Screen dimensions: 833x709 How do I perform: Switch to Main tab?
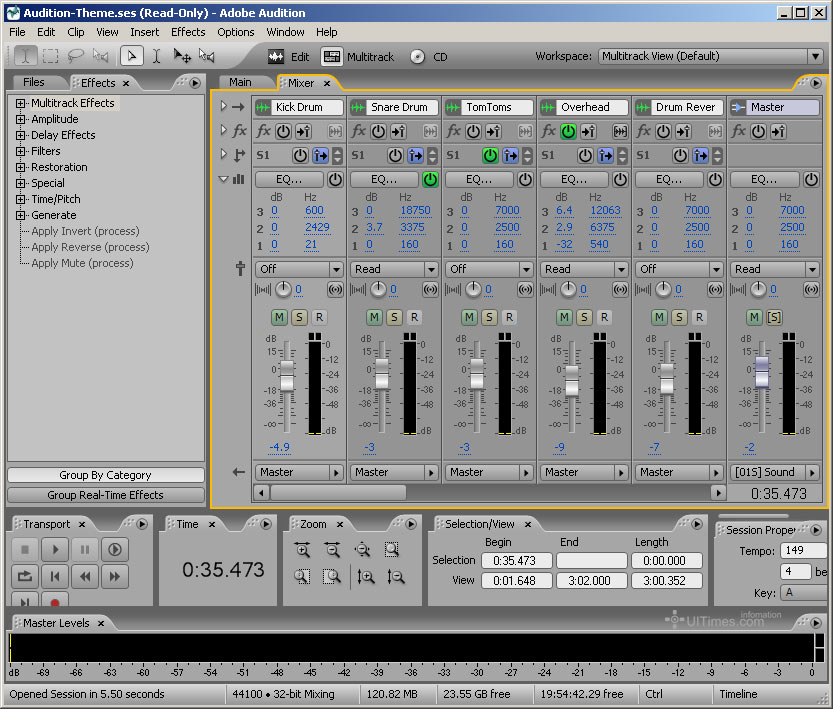pyautogui.click(x=240, y=82)
